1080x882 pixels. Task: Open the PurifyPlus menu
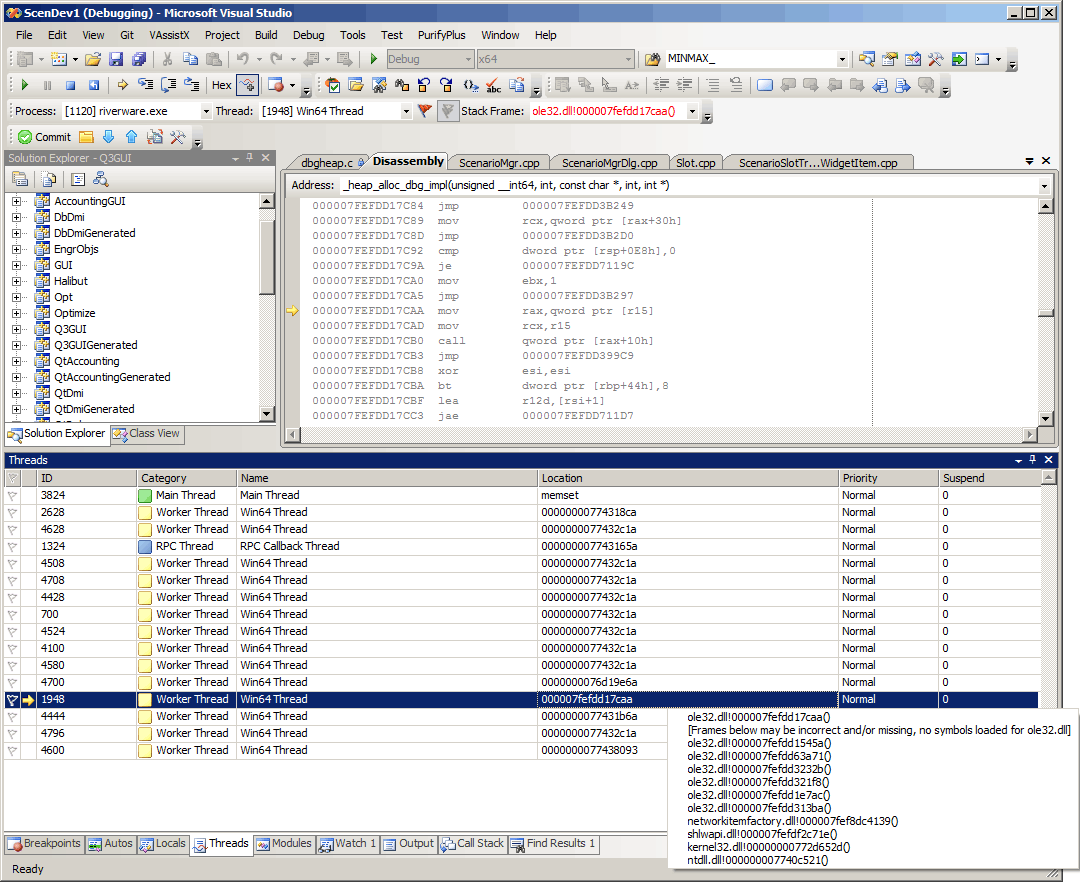click(442, 35)
